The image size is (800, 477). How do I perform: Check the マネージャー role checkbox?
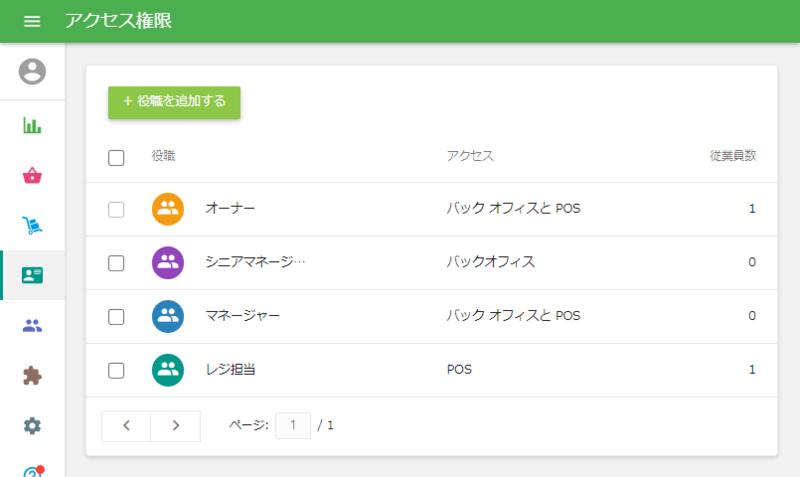click(116, 317)
